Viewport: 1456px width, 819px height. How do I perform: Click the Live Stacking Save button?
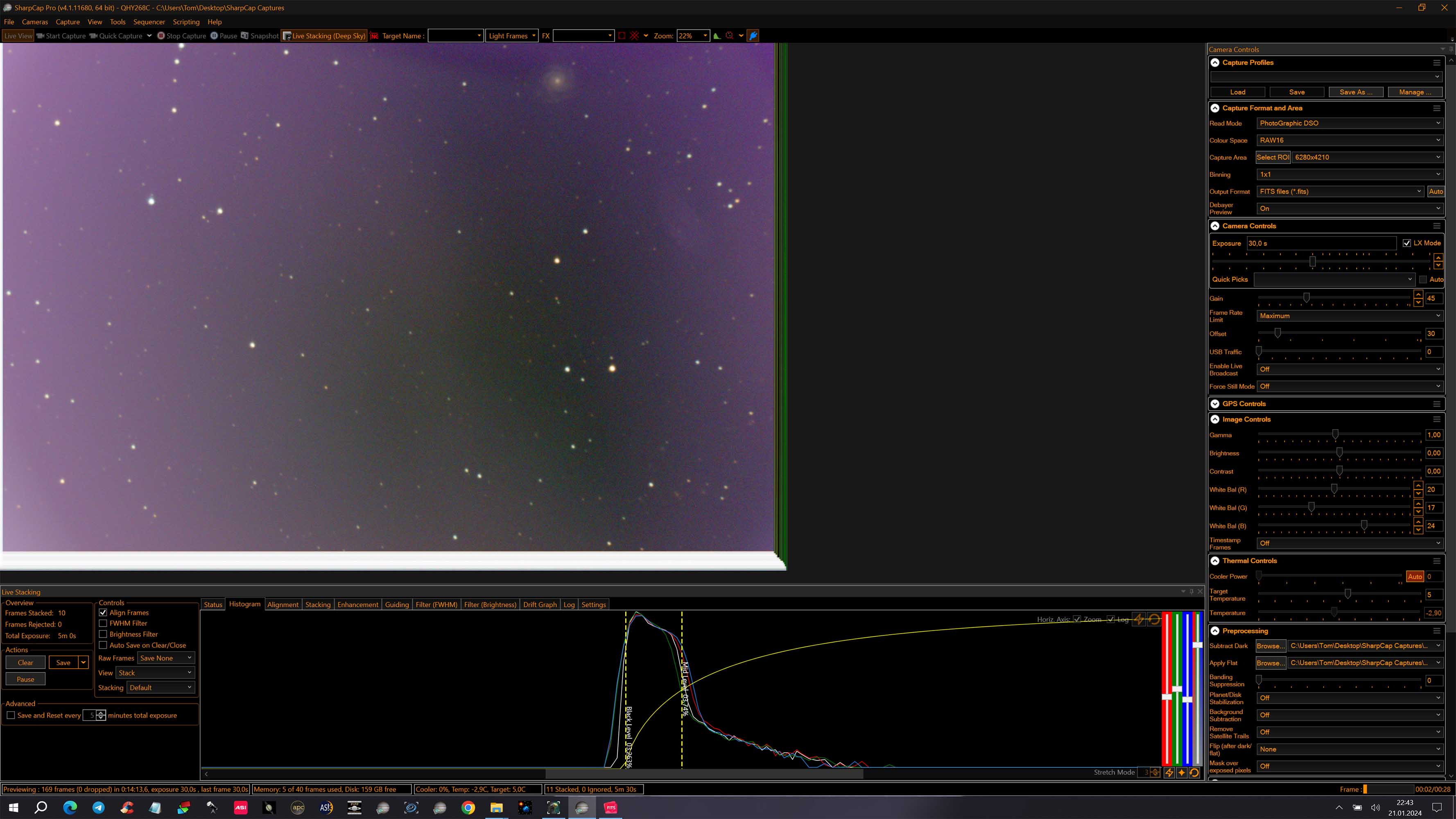coord(63,663)
